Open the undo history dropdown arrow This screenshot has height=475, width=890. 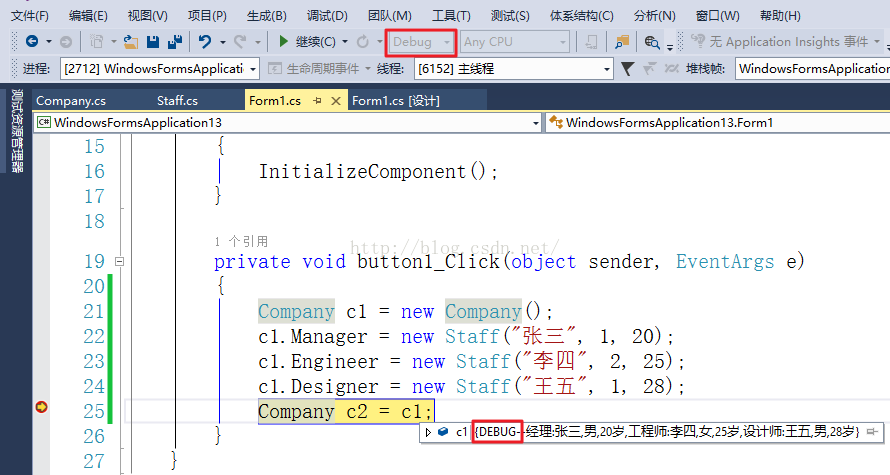(222, 41)
